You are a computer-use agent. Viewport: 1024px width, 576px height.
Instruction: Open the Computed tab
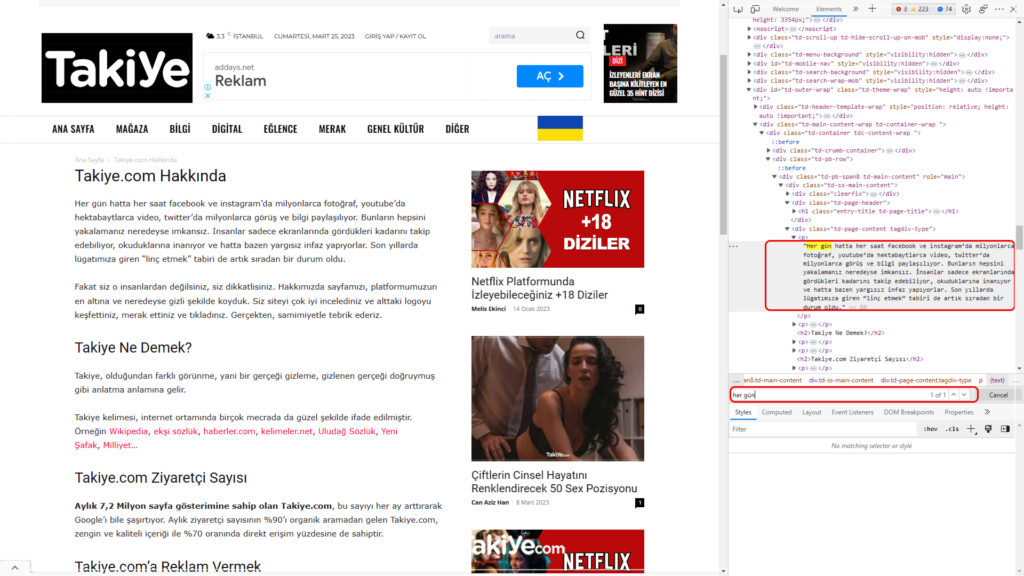click(776, 412)
